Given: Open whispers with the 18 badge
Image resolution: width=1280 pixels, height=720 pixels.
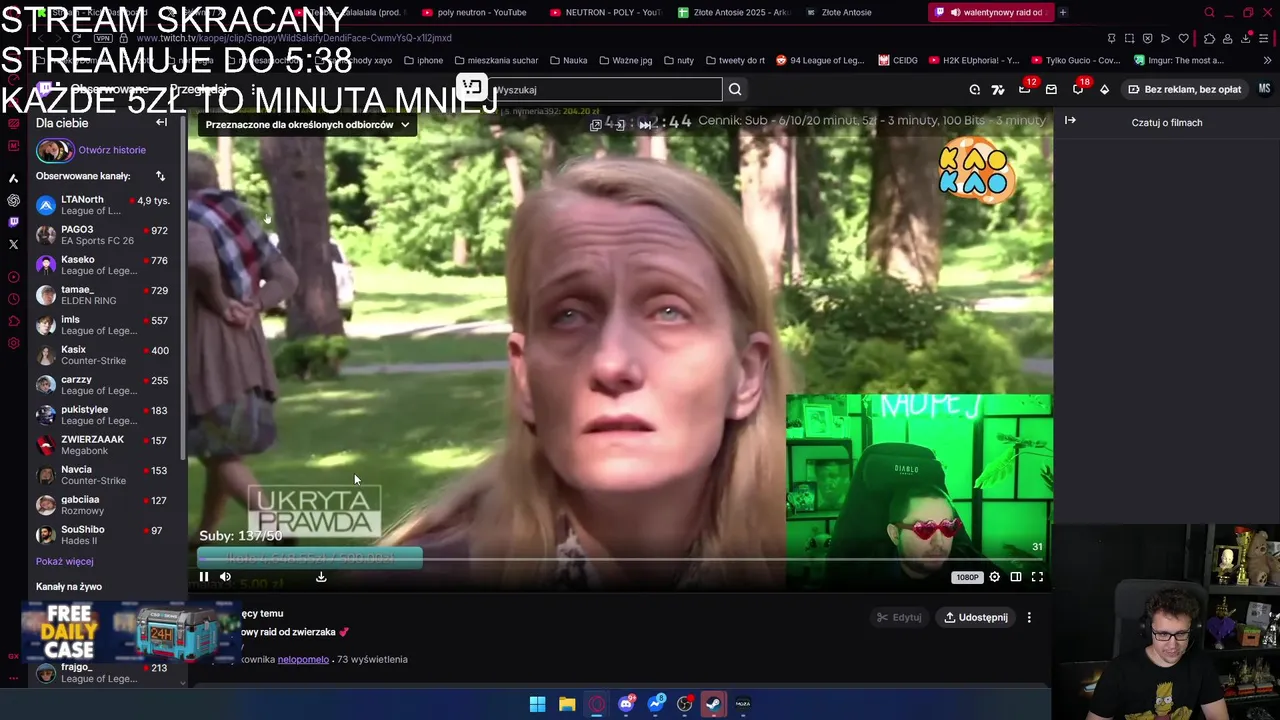Looking at the screenshot, I should (x=1079, y=89).
